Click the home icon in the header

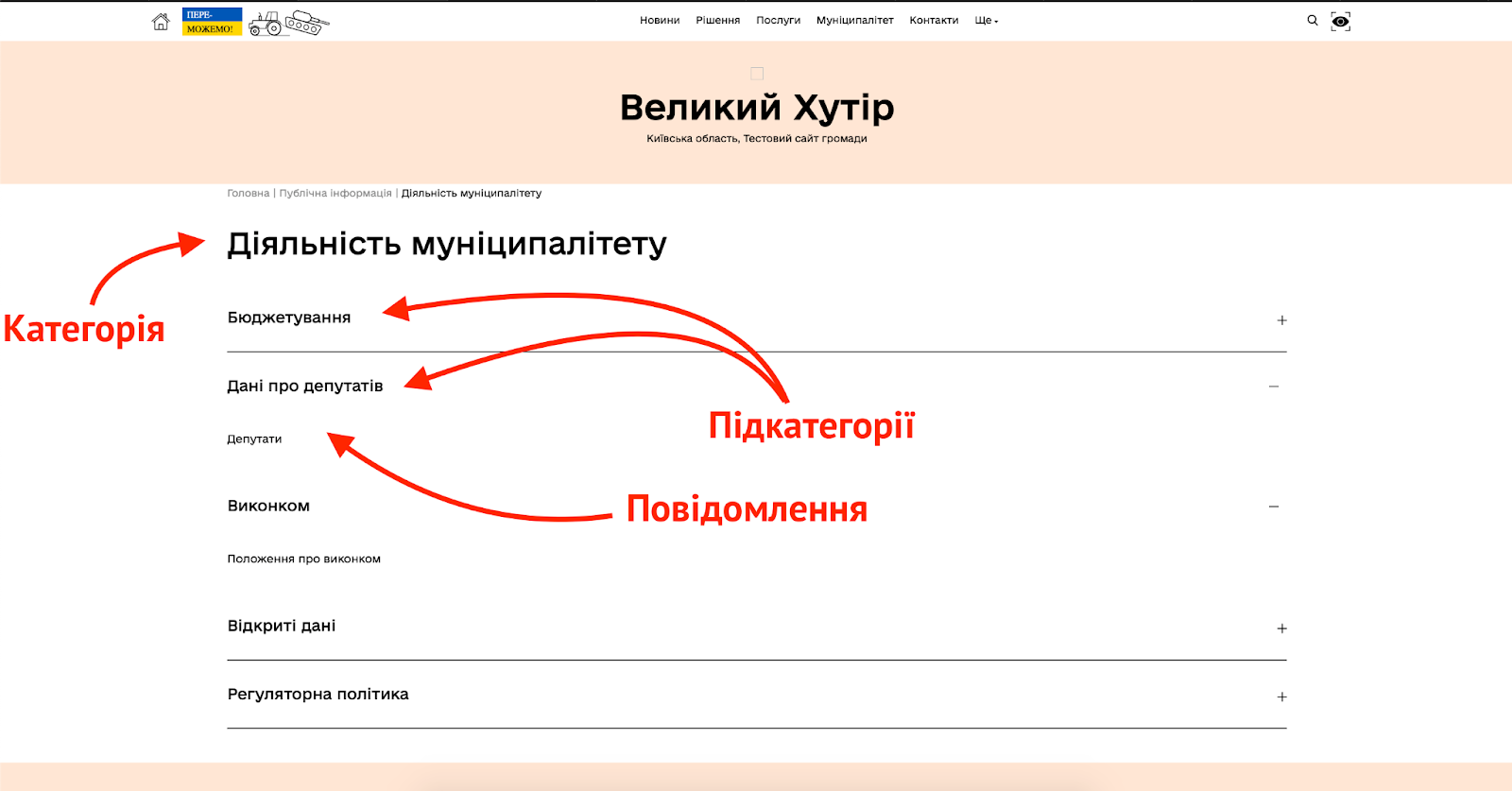coord(161,22)
